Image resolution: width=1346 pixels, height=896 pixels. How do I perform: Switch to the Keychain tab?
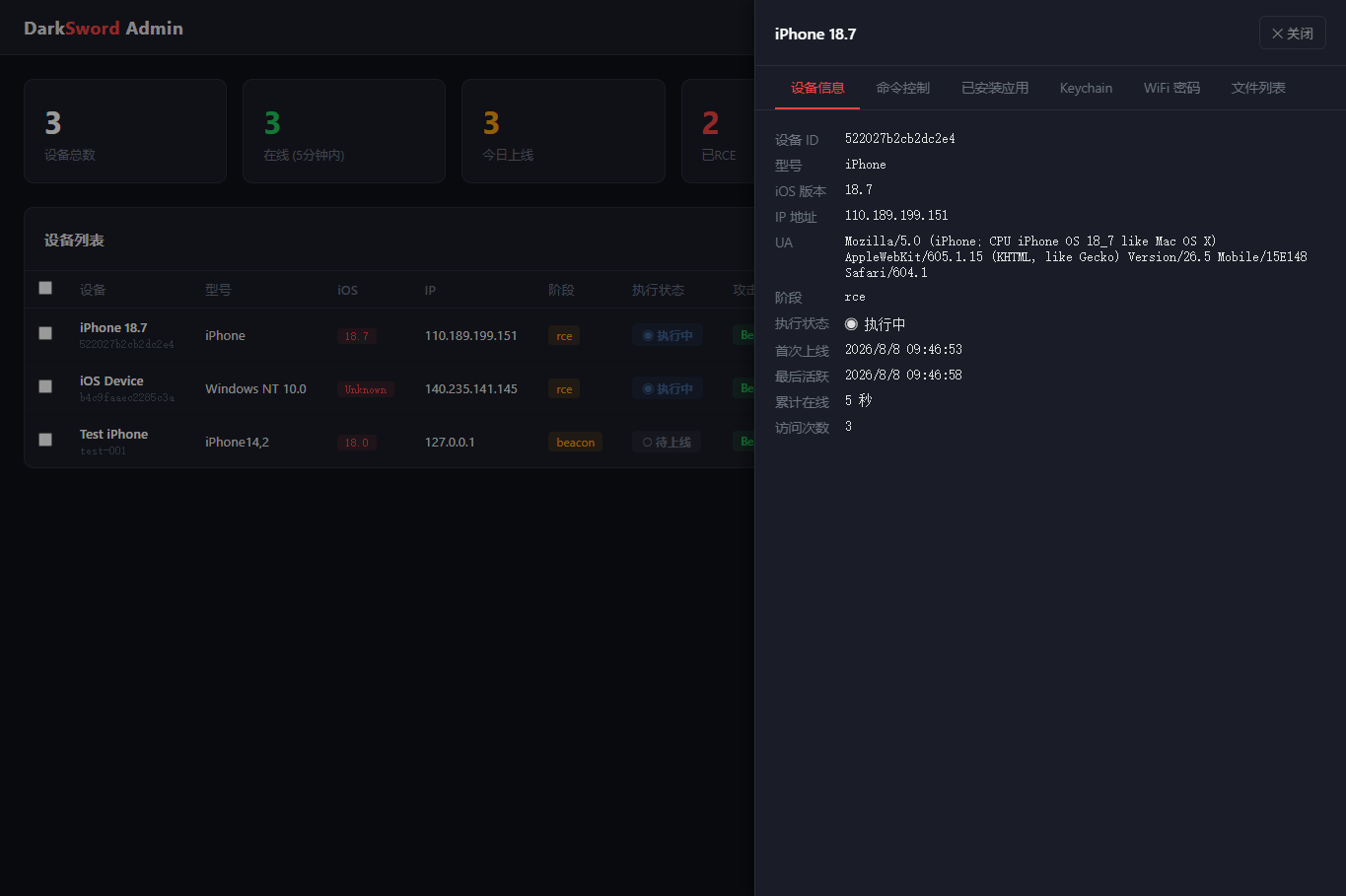pyautogui.click(x=1086, y=88)
